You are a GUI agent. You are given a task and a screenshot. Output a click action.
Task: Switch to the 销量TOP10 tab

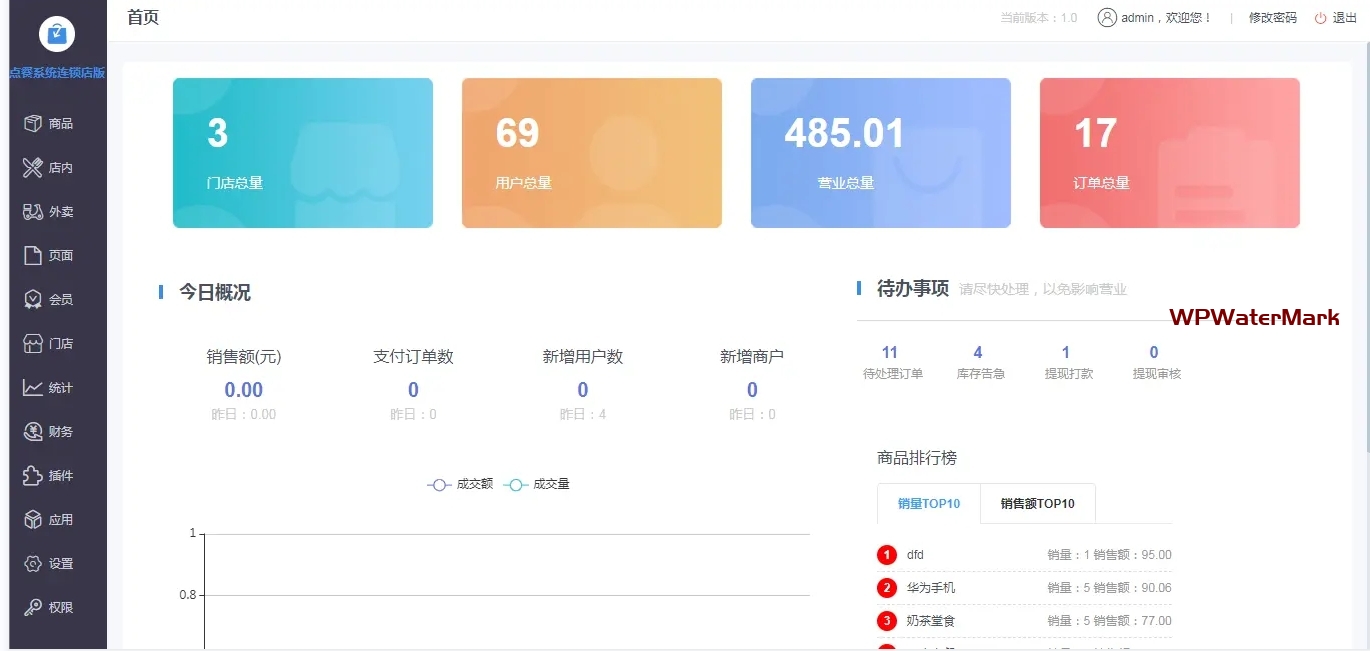(928, 504)
